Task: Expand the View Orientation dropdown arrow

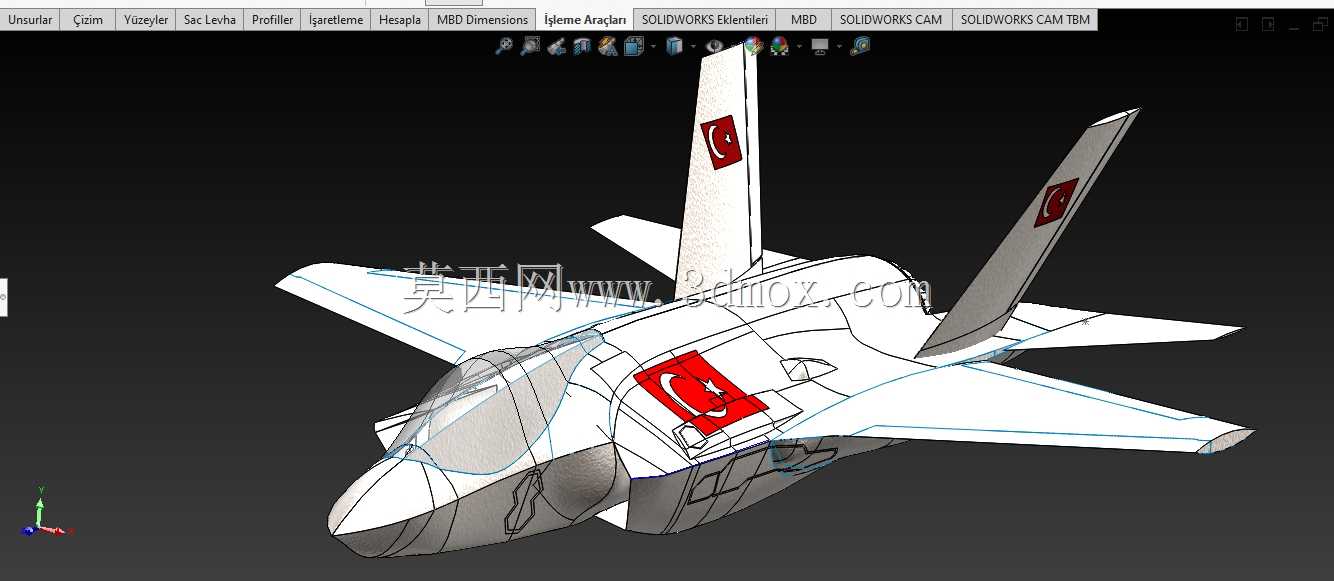Action: (x=653, y=46)
